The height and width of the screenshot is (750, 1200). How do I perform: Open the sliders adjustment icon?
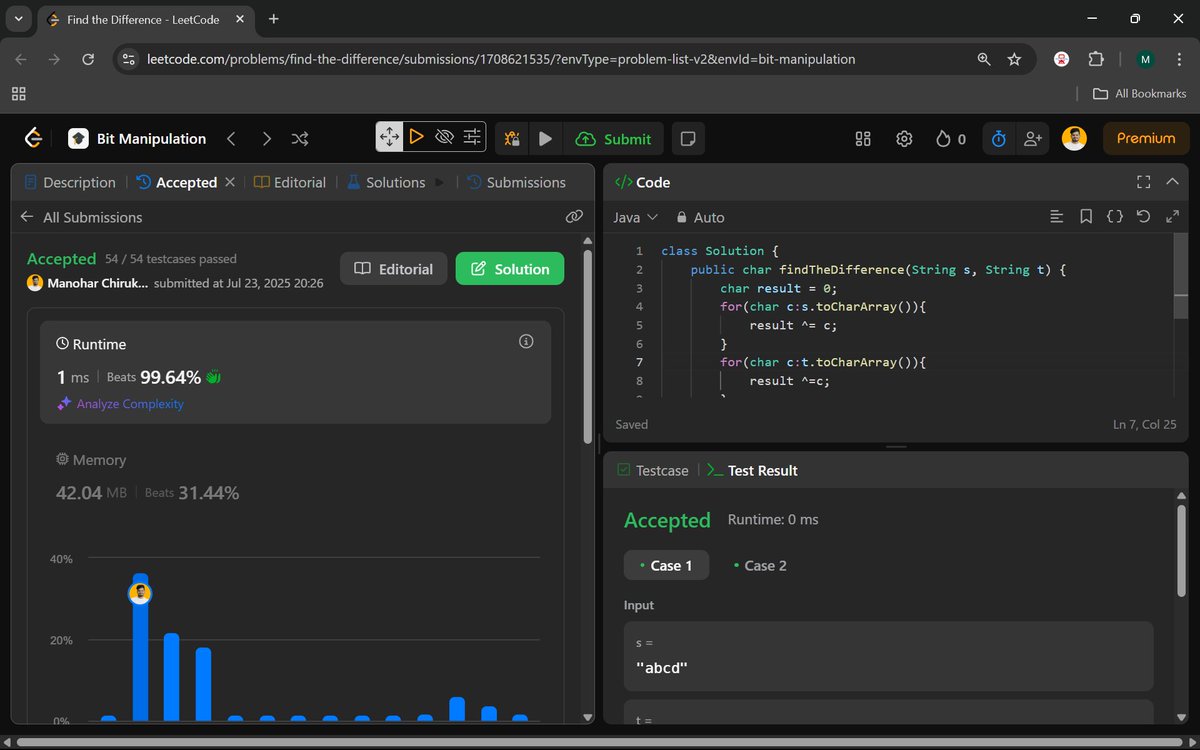[472, 137]
